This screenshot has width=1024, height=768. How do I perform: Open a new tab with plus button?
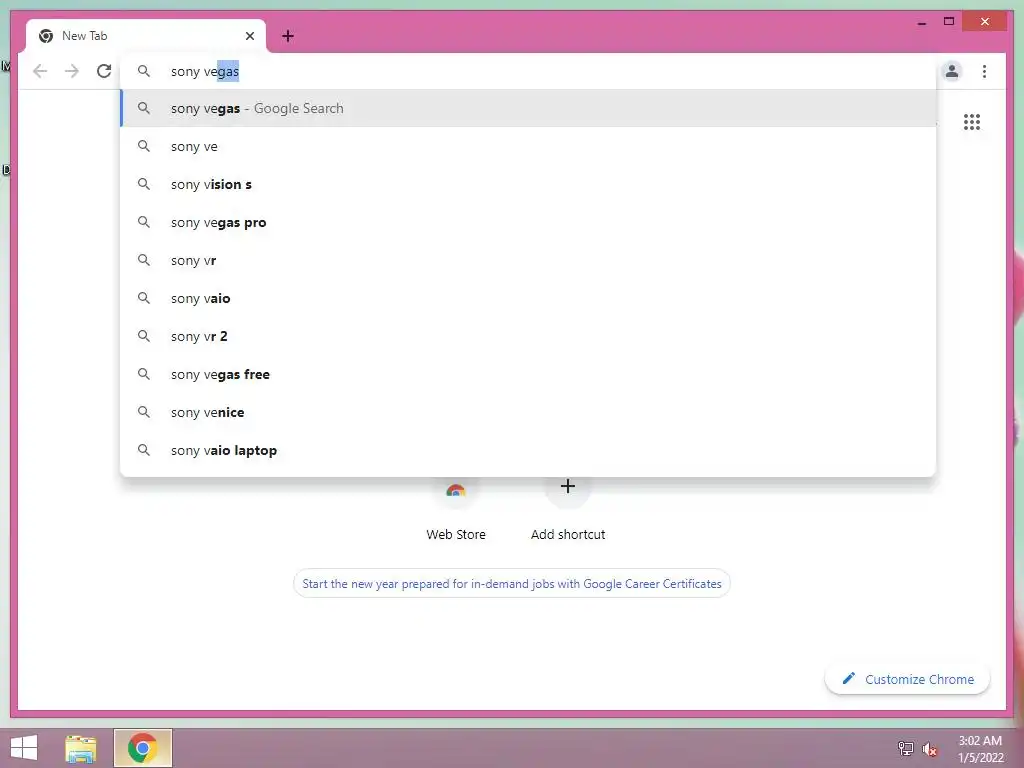tap(288, 36)
